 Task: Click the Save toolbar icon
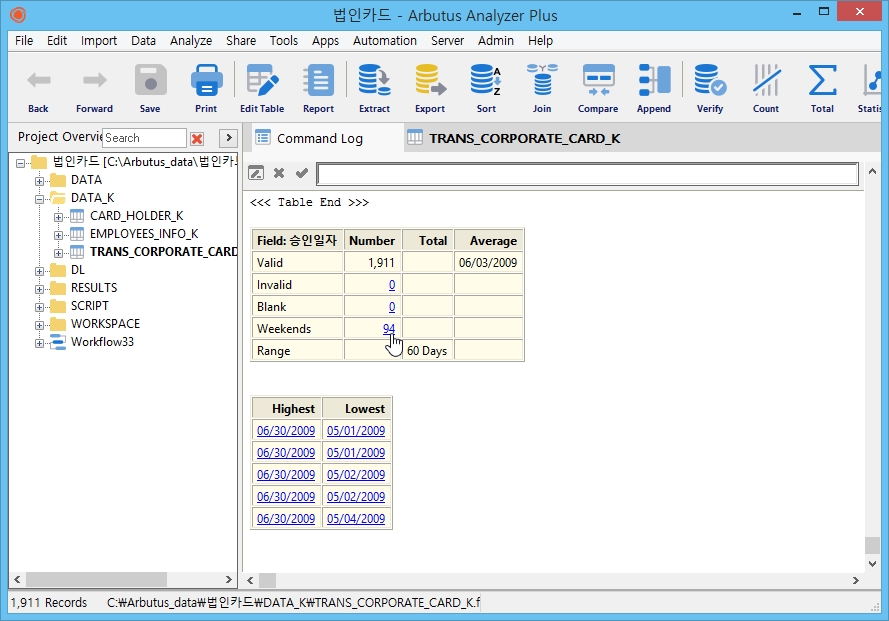click(150, 88)
